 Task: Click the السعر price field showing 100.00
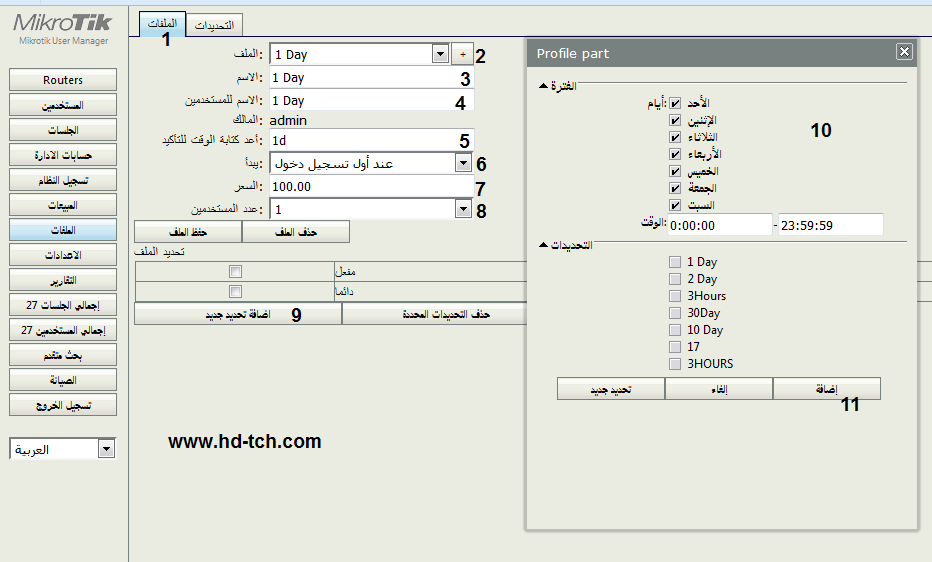[x=370, y=187]
